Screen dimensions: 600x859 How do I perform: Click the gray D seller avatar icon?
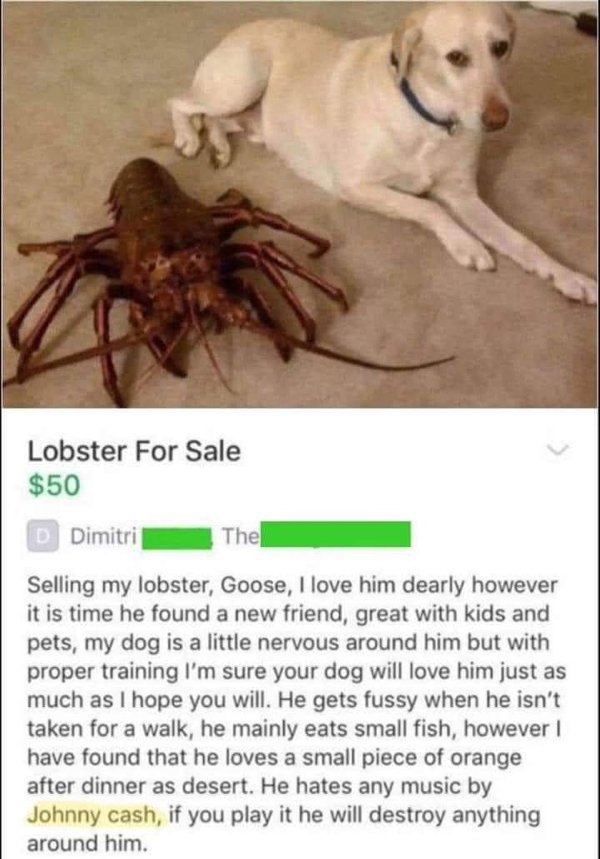(43, 536)
